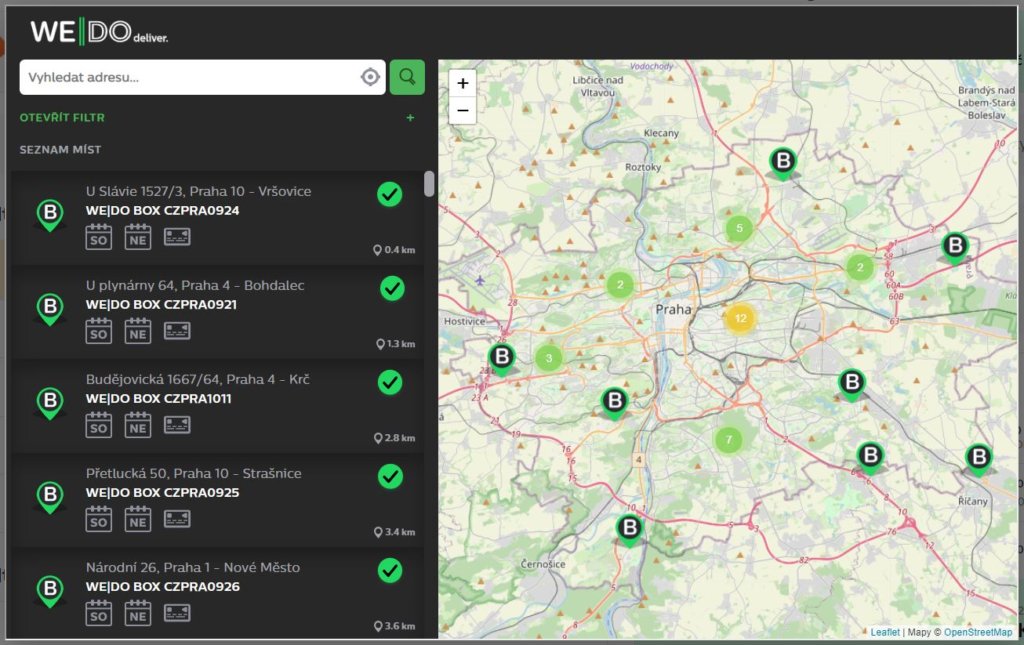This screenshot has height=645, width=1024.
Task: Focus the Vyhledat adresu search field
Action: (x=202, y=77)
